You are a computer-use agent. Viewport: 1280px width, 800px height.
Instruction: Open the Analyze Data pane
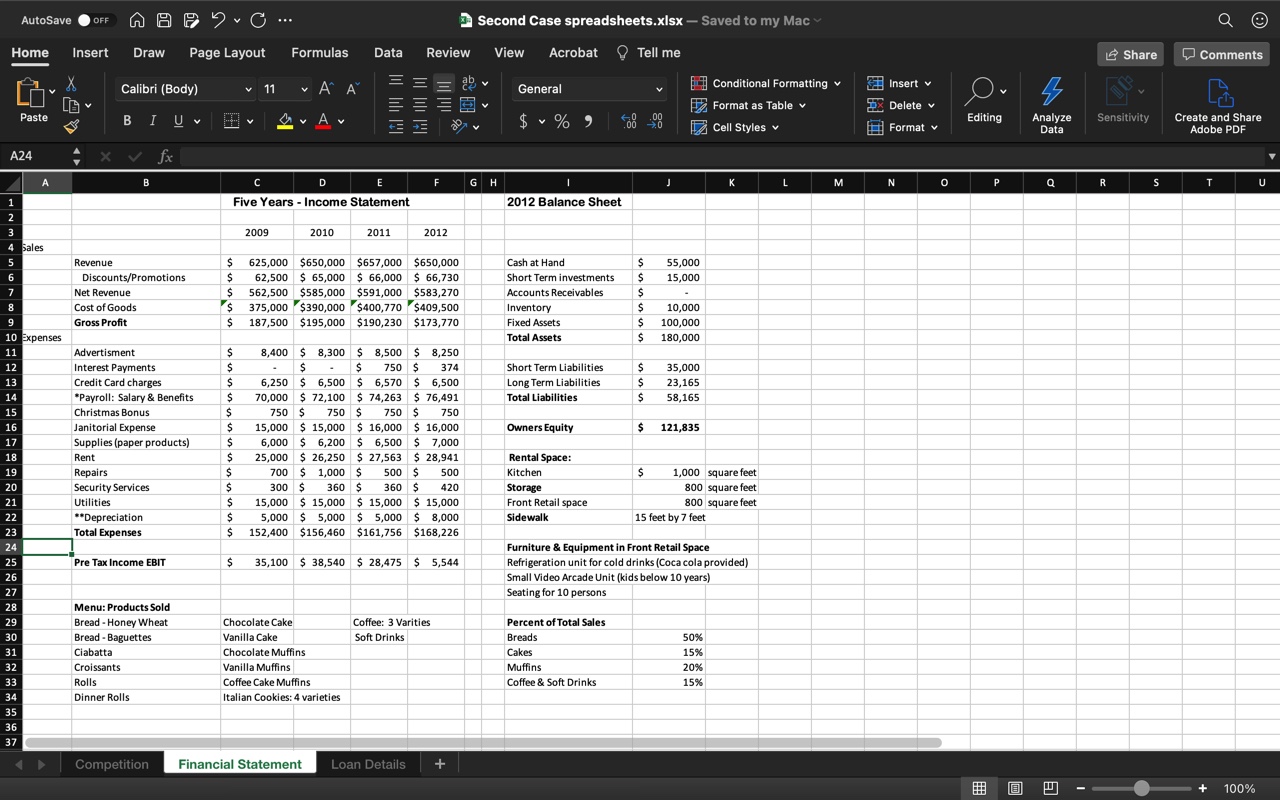click(1051, 101)
